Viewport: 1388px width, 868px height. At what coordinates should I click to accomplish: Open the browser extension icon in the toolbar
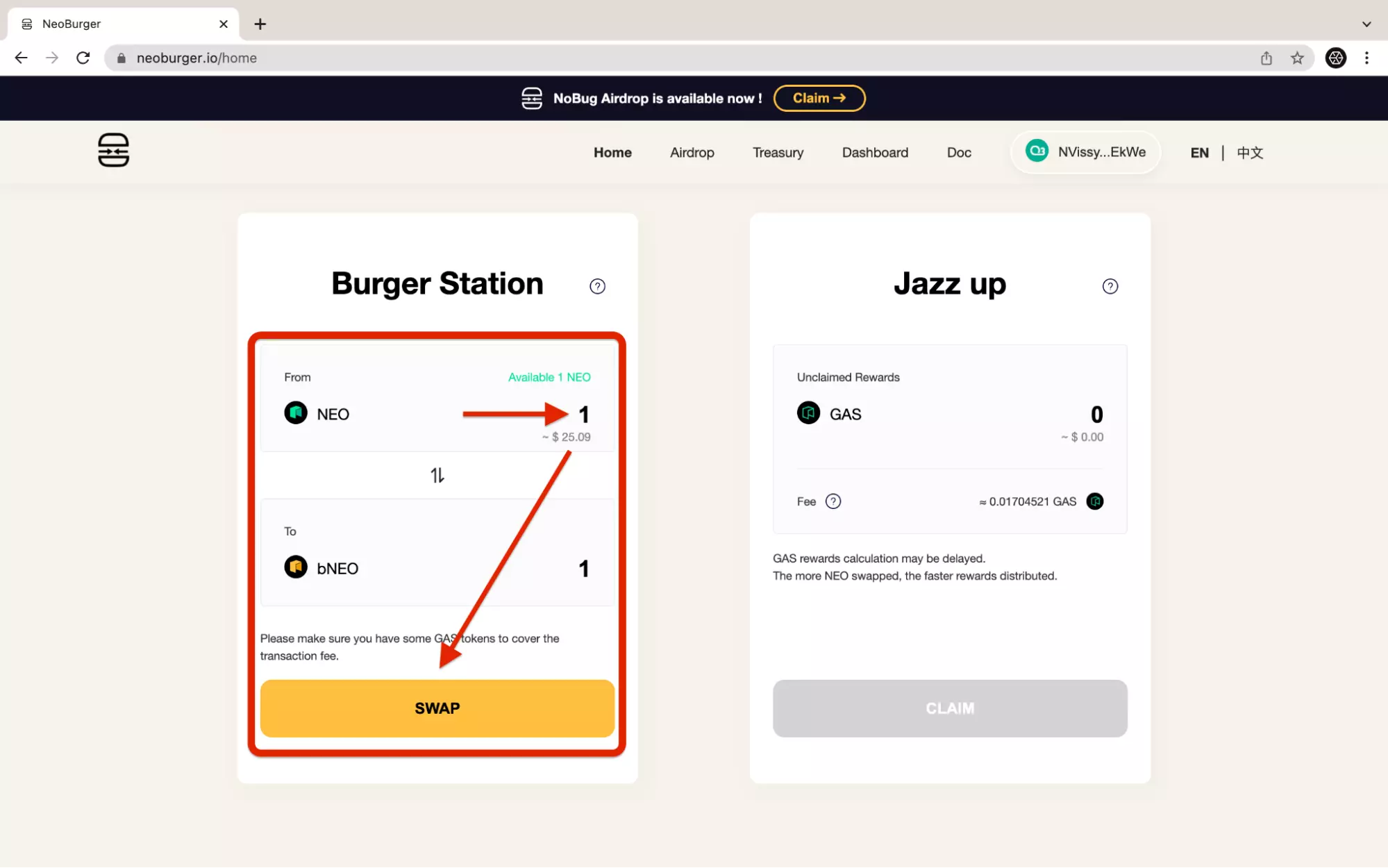[x=1336, y=58]
